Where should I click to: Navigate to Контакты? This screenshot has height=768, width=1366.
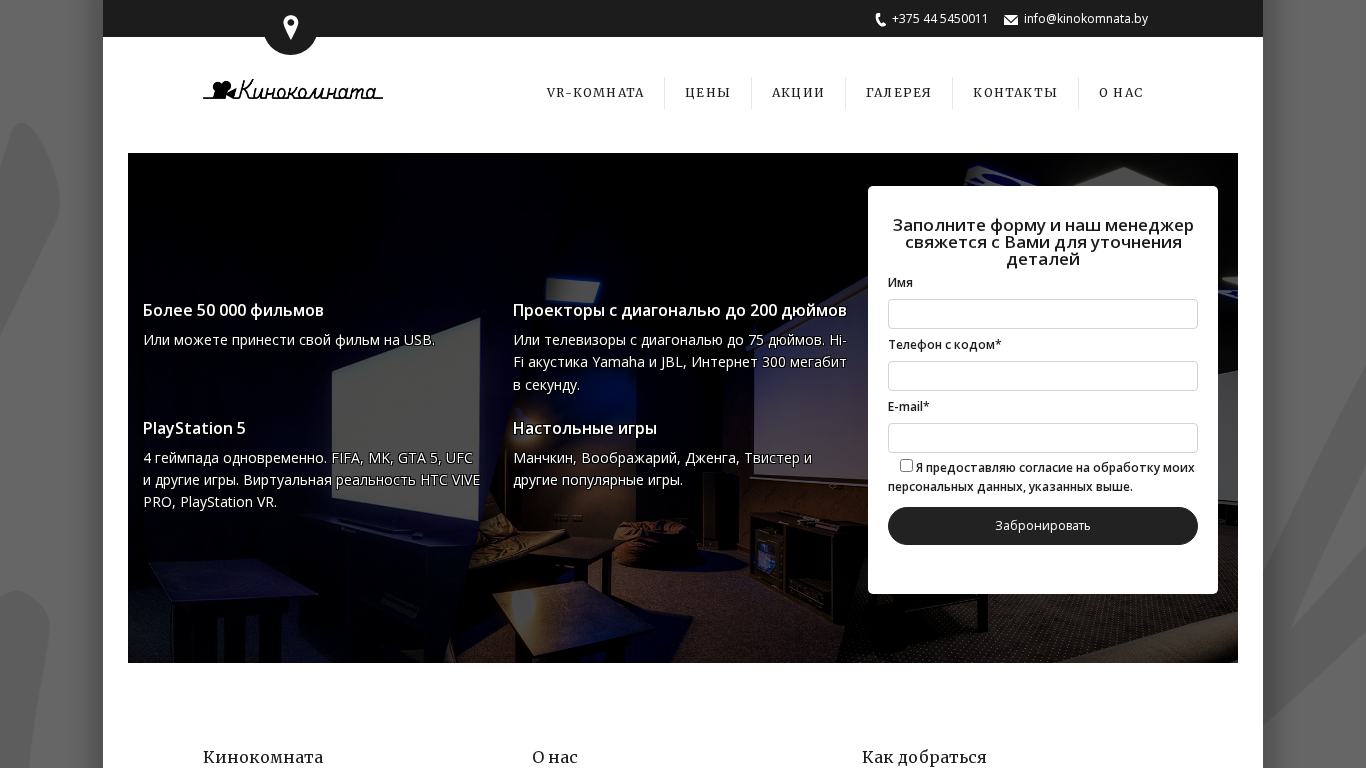coord(1015,93)
